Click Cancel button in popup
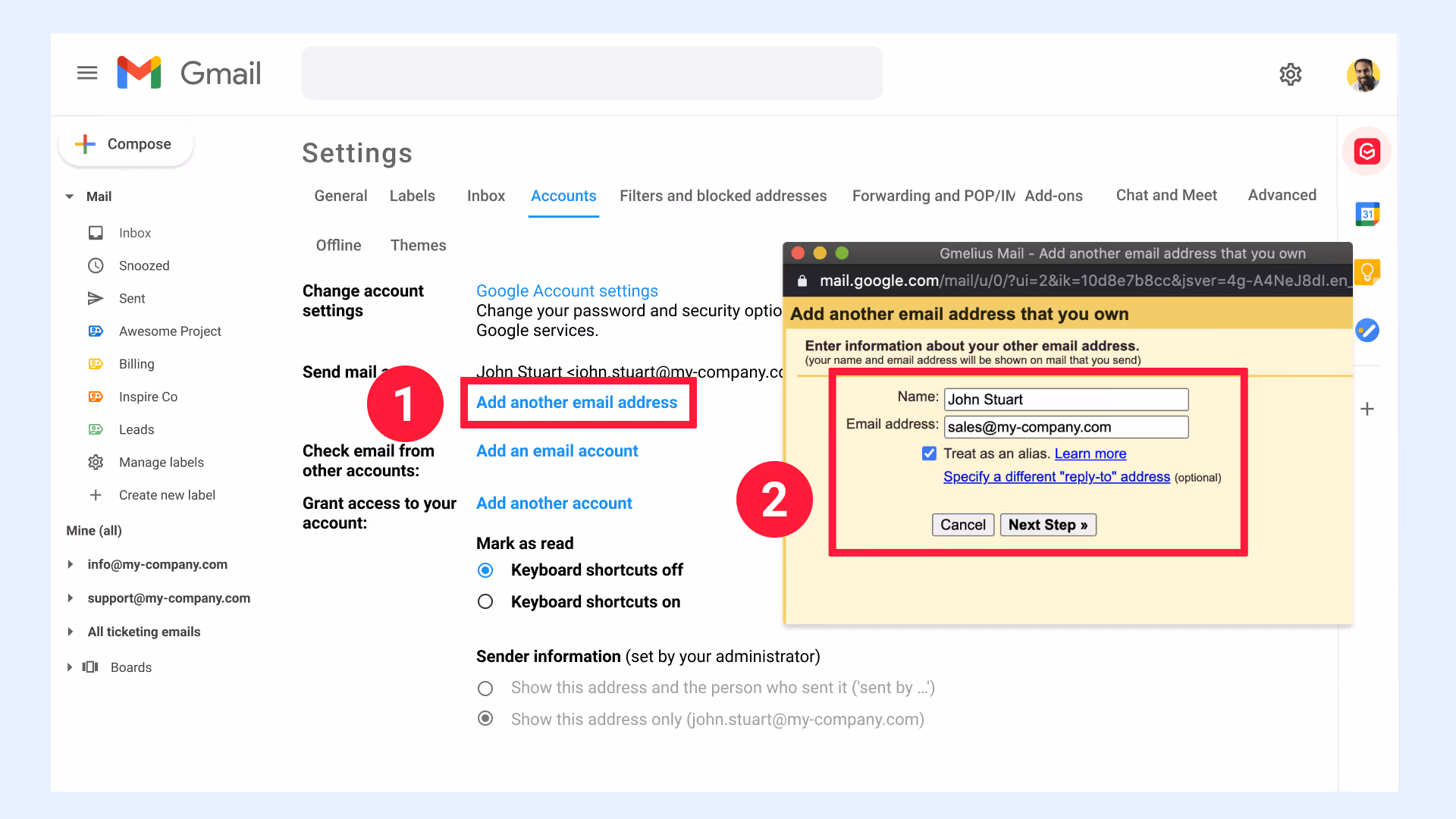 coord(962,525)
